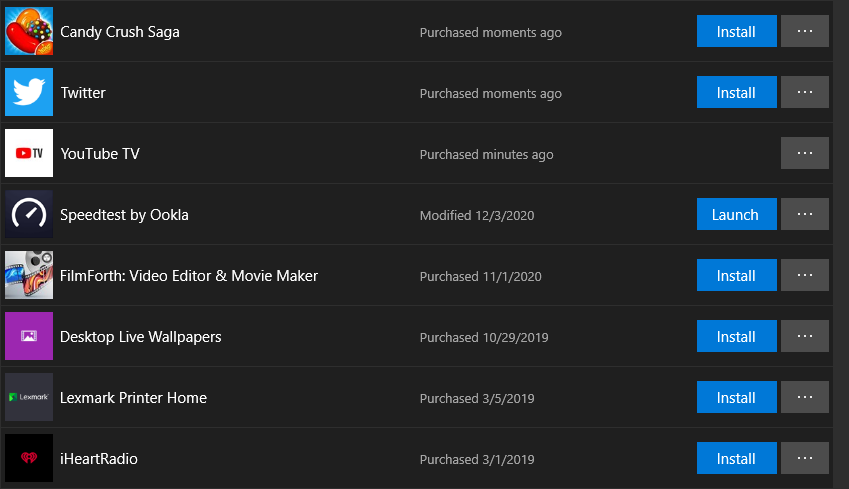Open the iHeartRadio app icon

tap(29, 458)
